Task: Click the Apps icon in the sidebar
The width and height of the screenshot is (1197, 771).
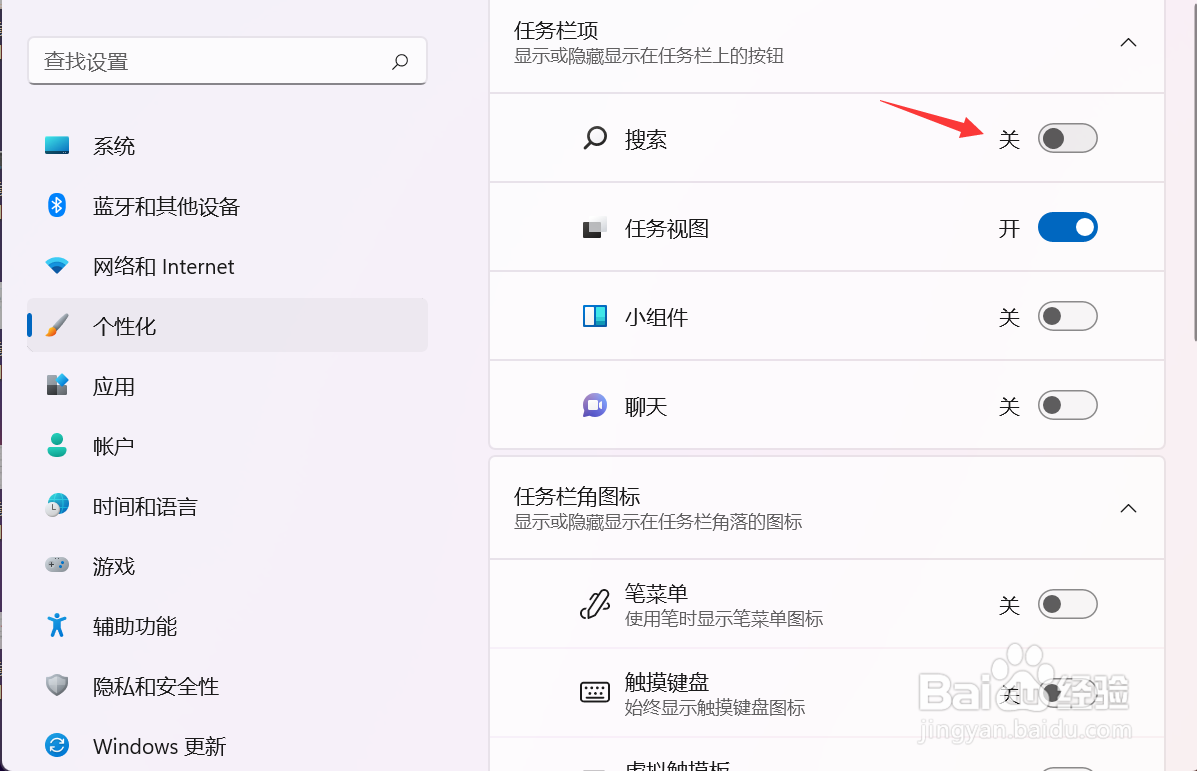Action: click(57, 385)
